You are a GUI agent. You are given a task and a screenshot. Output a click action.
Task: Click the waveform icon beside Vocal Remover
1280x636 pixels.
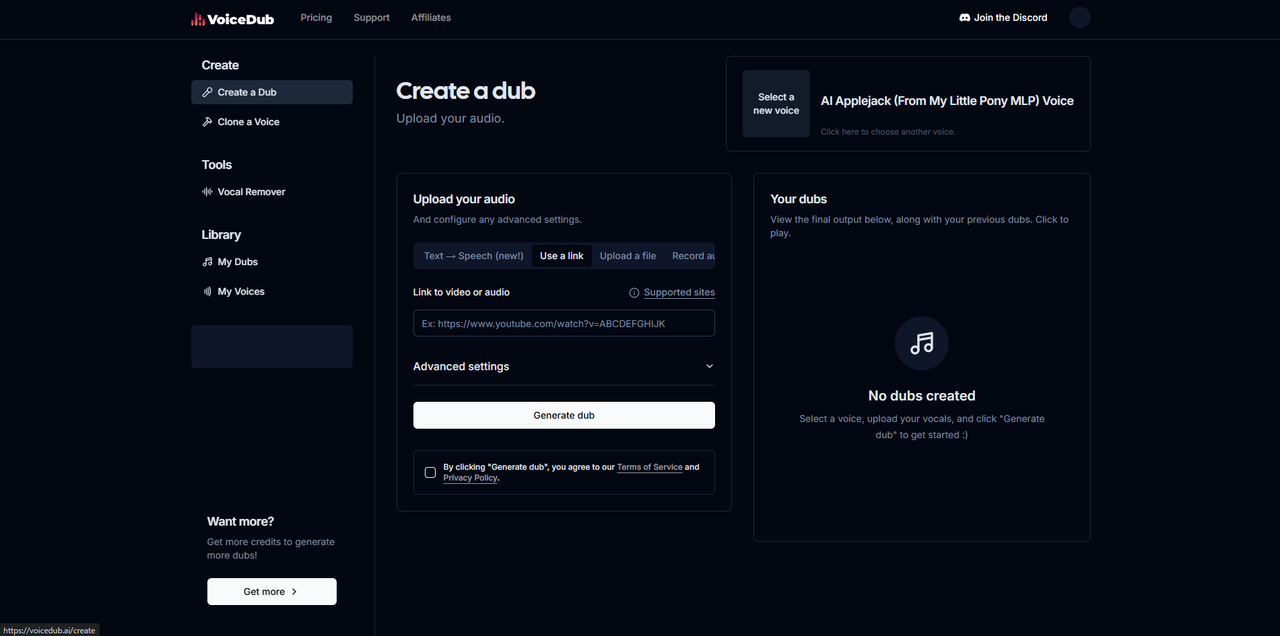point(207,192)
